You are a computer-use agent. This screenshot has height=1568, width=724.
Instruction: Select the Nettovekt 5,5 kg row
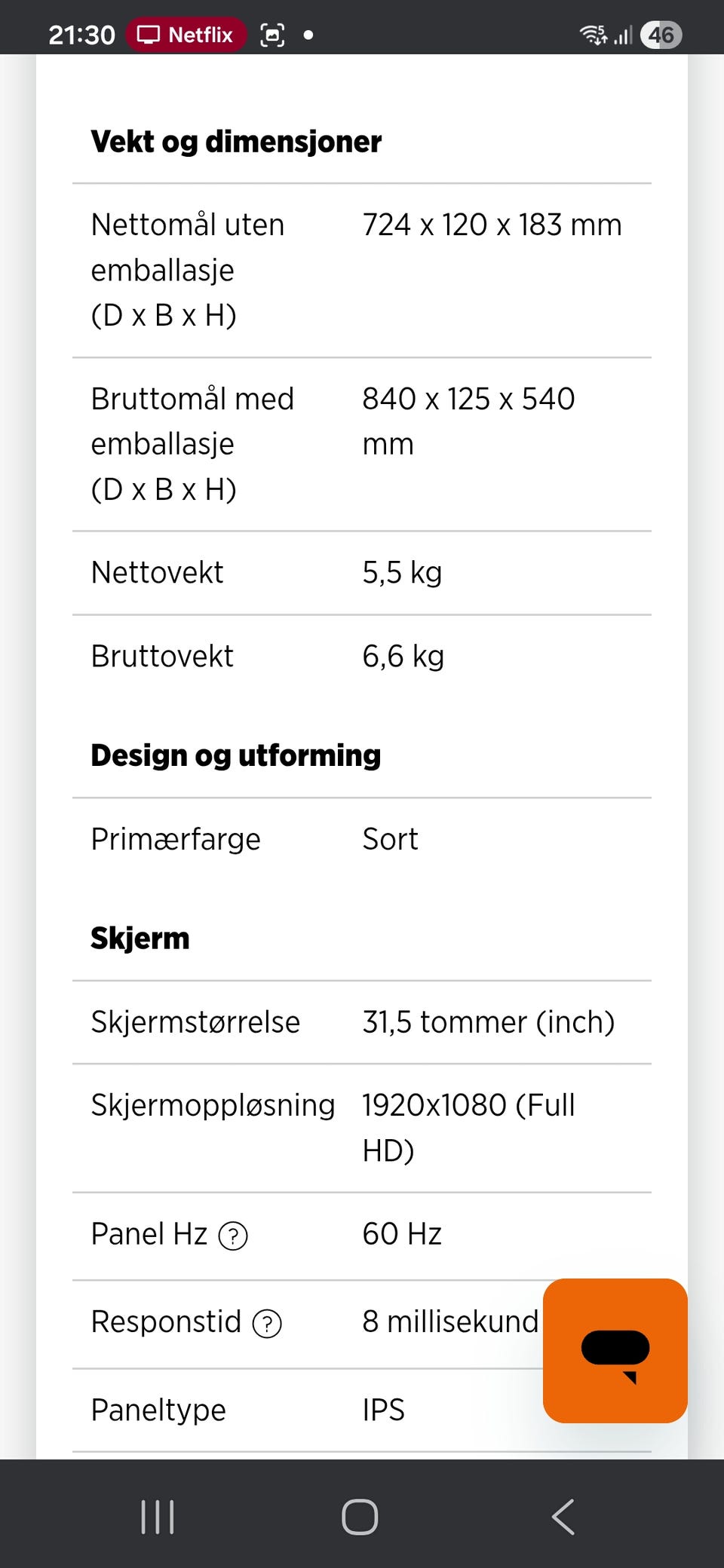(362, 573)
